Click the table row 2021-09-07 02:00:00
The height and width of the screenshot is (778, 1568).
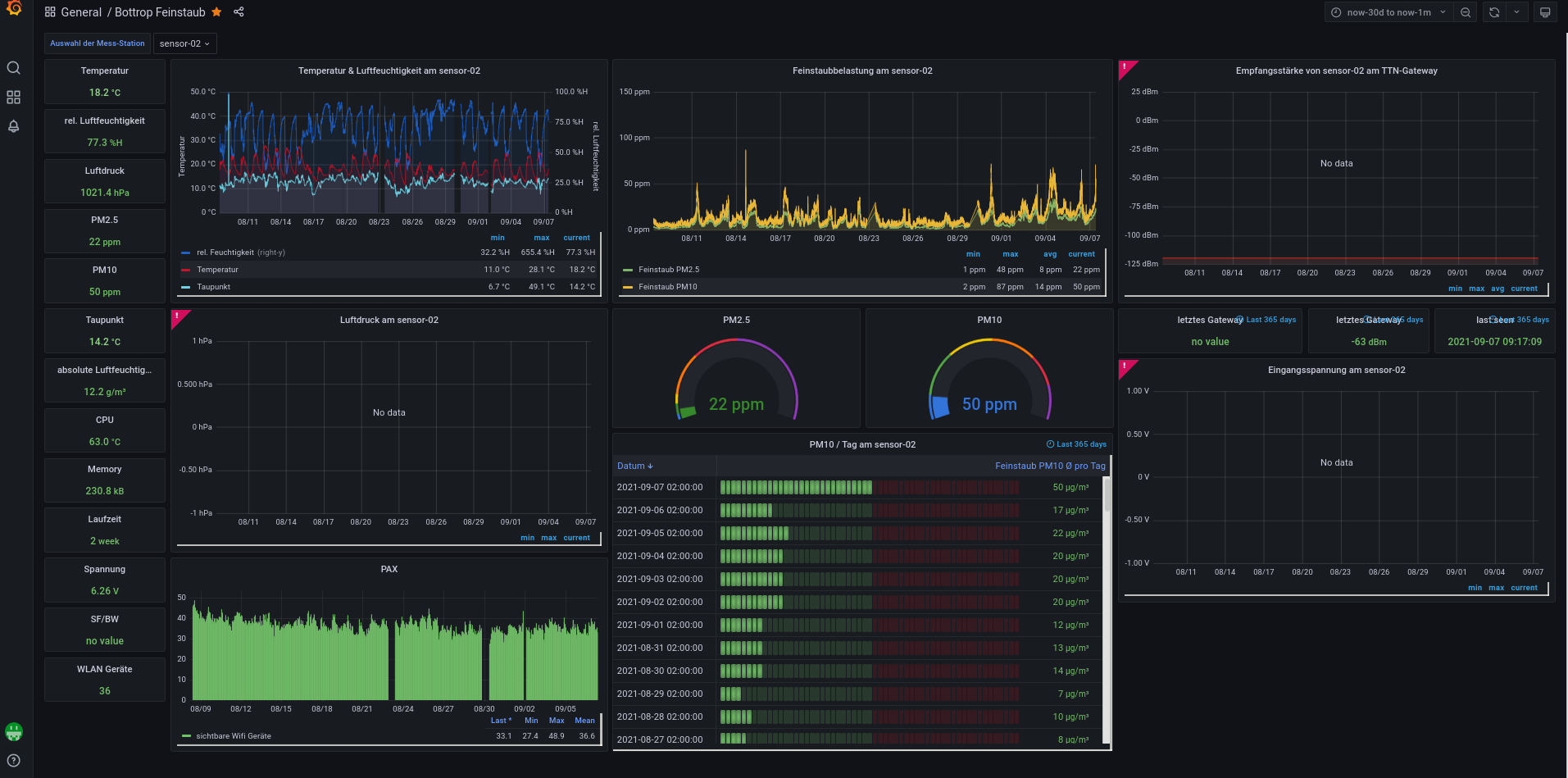pos(858,487)
